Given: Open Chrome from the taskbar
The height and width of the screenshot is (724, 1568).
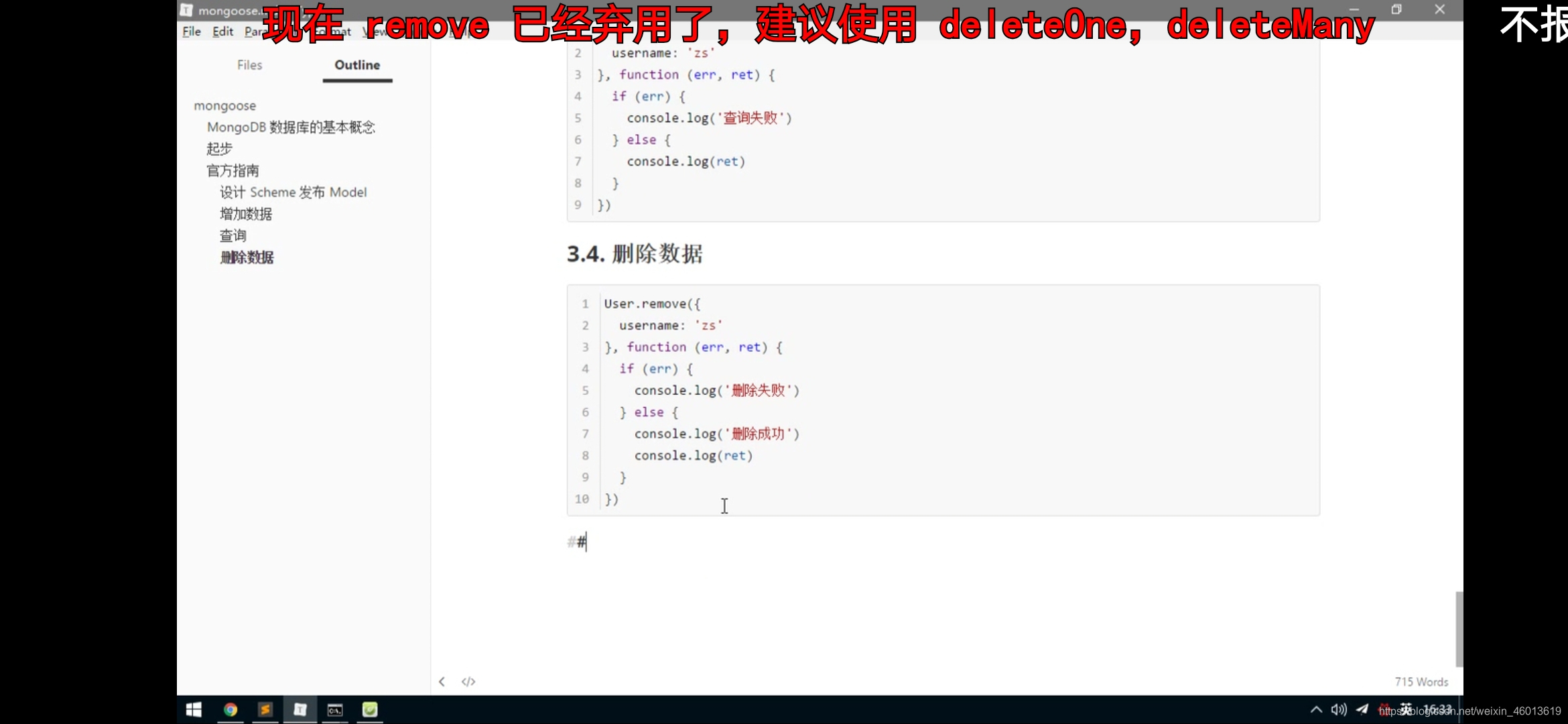Looking at the screenshot, I should click(231, 710).
